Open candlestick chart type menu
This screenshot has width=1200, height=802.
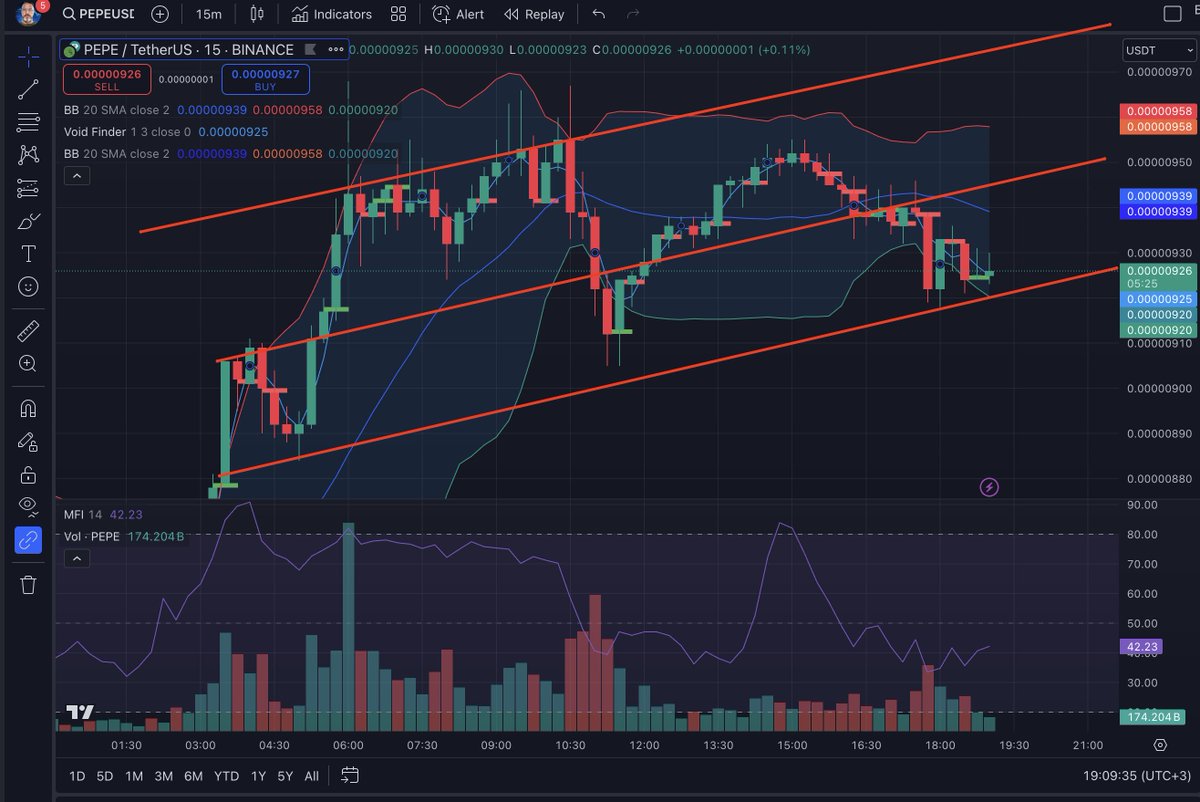pyautogui.click(x=257, y=14)
